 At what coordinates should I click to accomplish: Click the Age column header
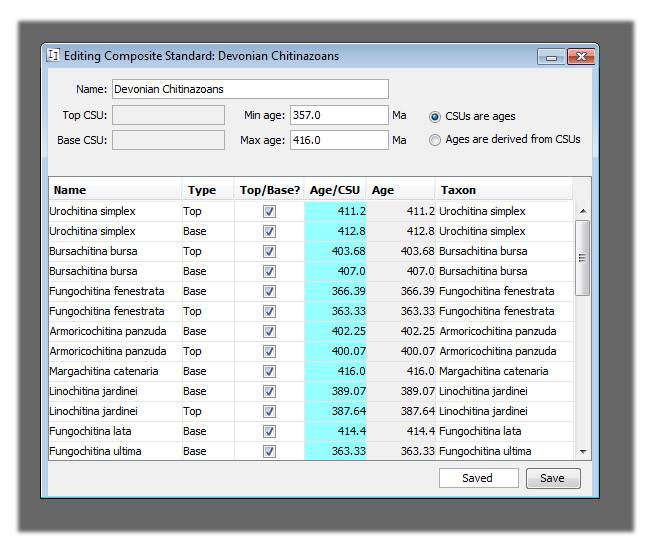pyautogui.click(x=401, y=190)
